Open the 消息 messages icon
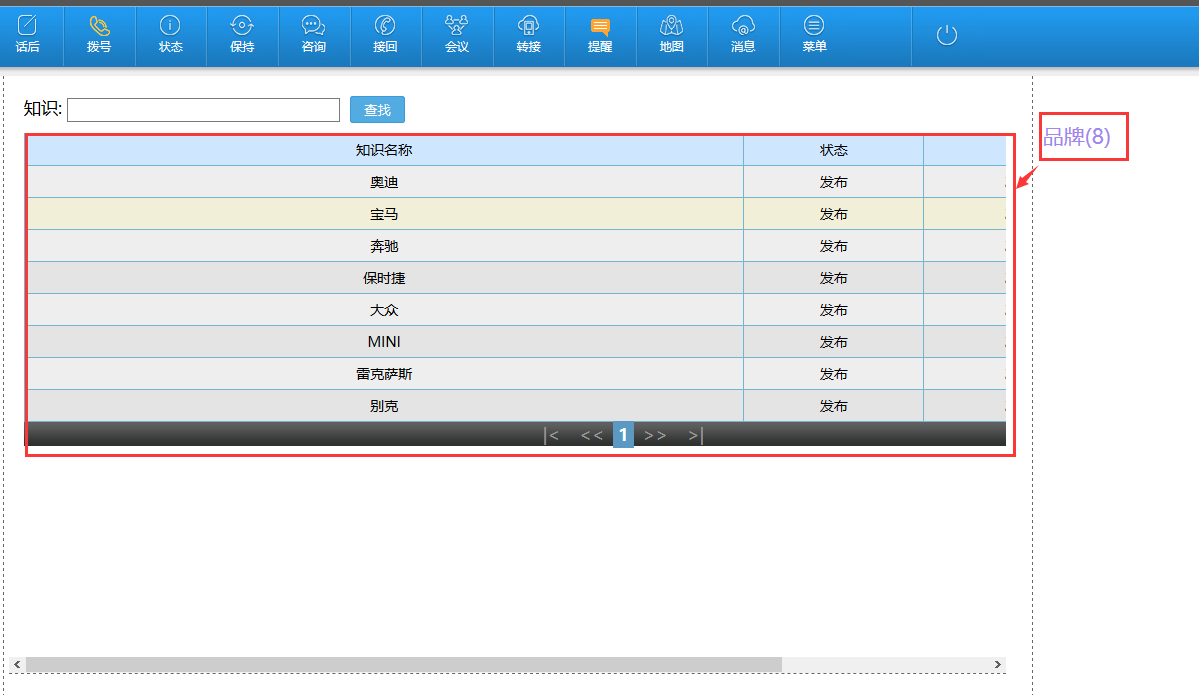 [x=743, y=35]
